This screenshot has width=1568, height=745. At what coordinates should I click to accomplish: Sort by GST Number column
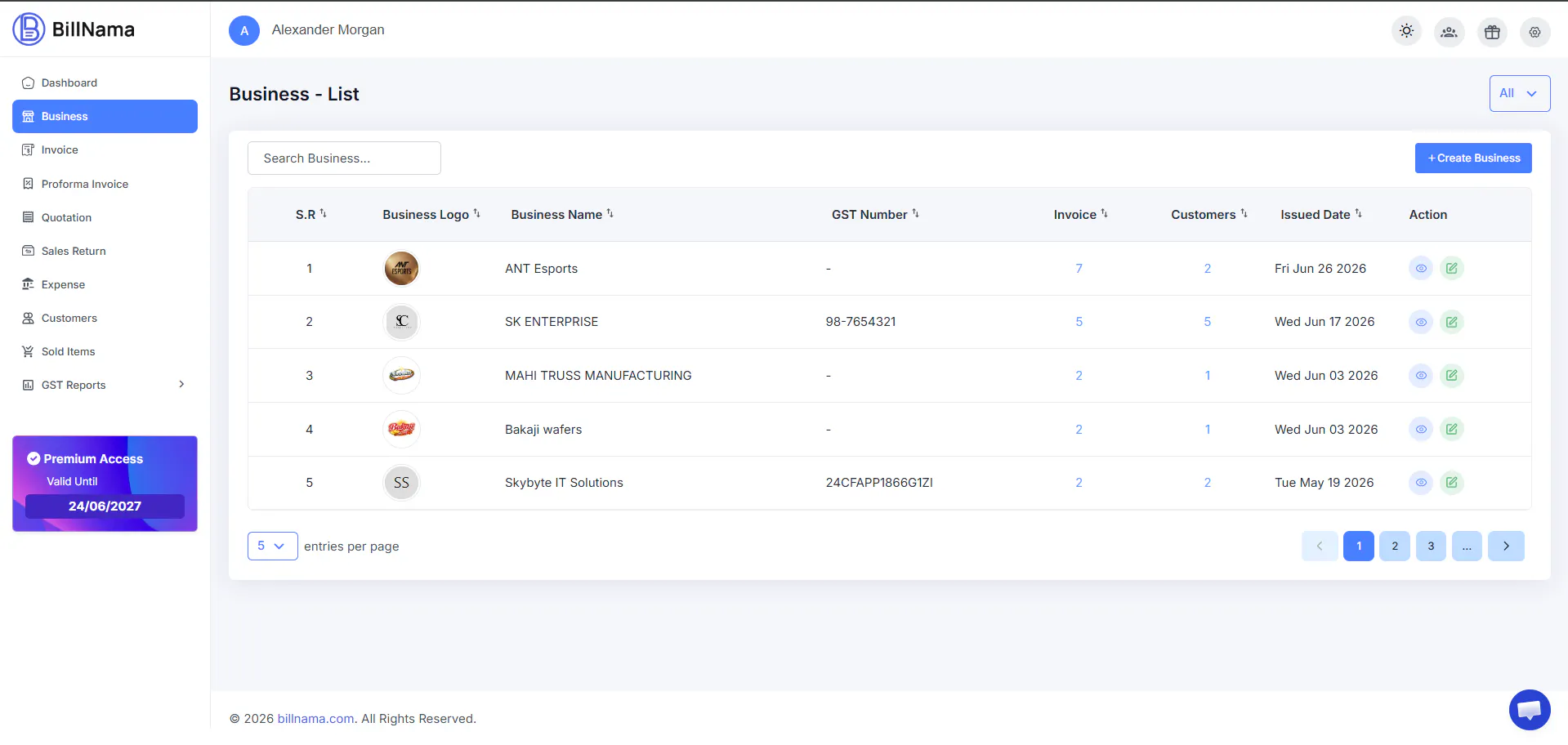(875, 214)
